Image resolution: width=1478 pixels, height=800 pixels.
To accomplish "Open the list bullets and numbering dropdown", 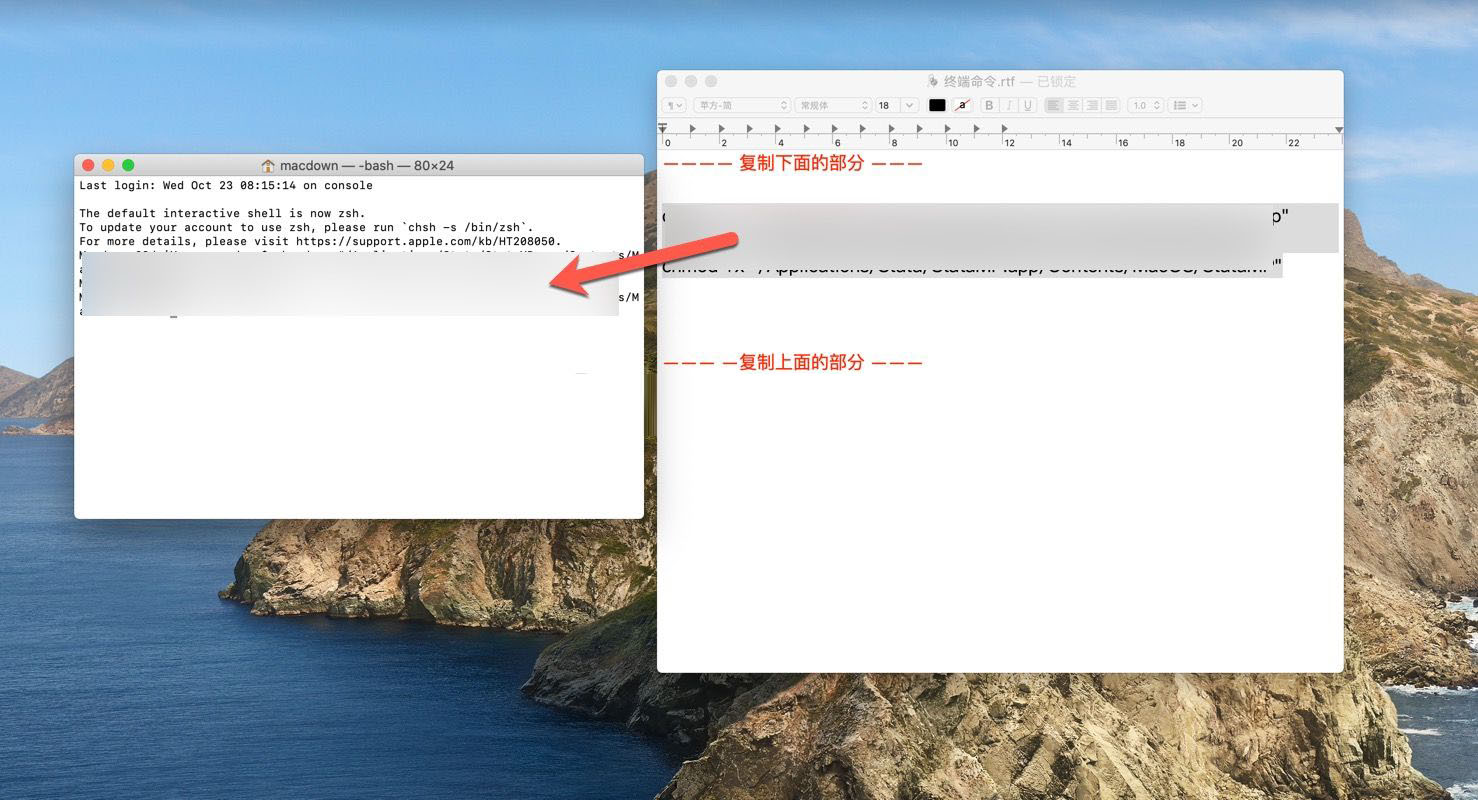I will coord(1185,105).
